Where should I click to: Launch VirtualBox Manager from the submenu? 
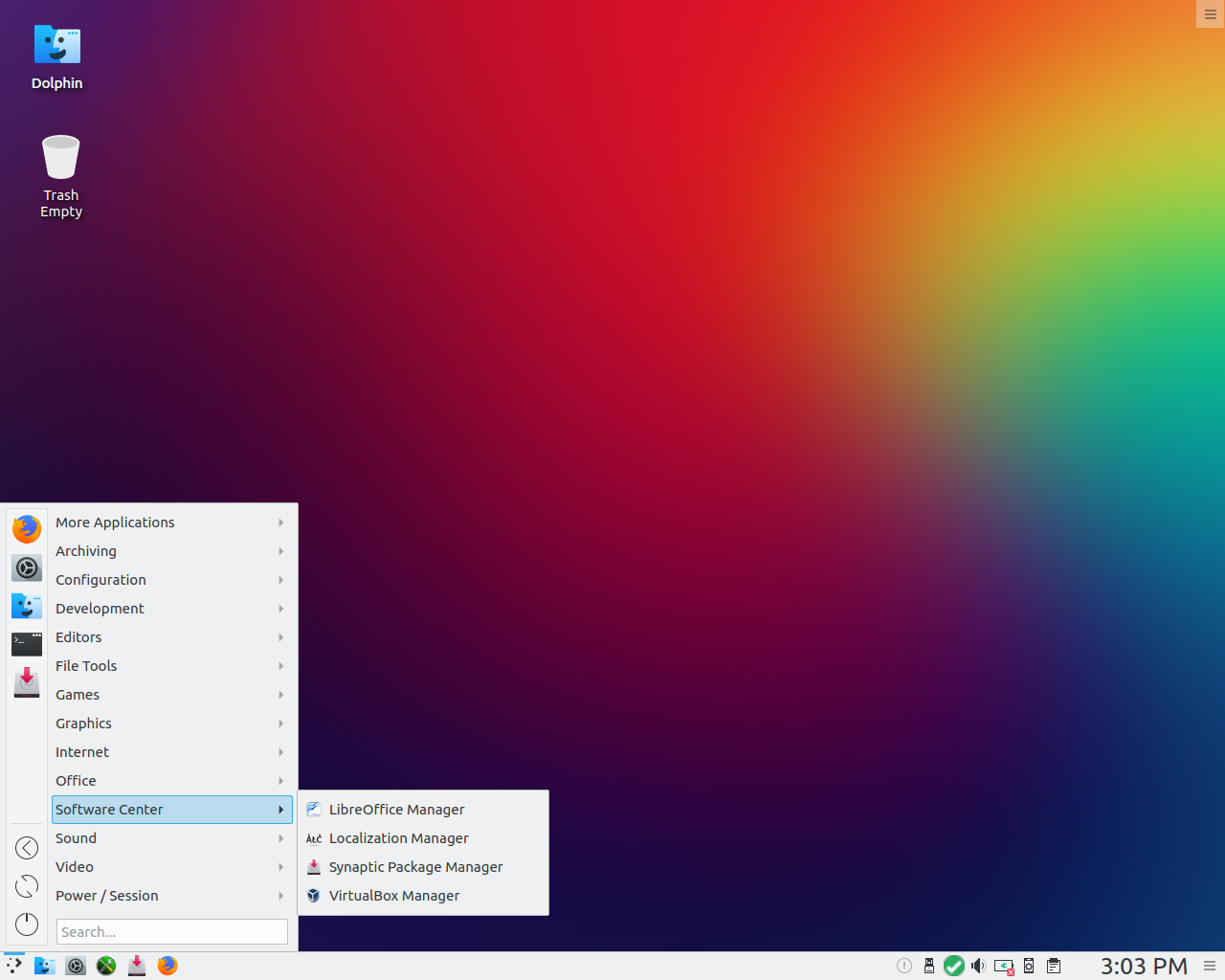pyautogui.click(x=423, y=896)
